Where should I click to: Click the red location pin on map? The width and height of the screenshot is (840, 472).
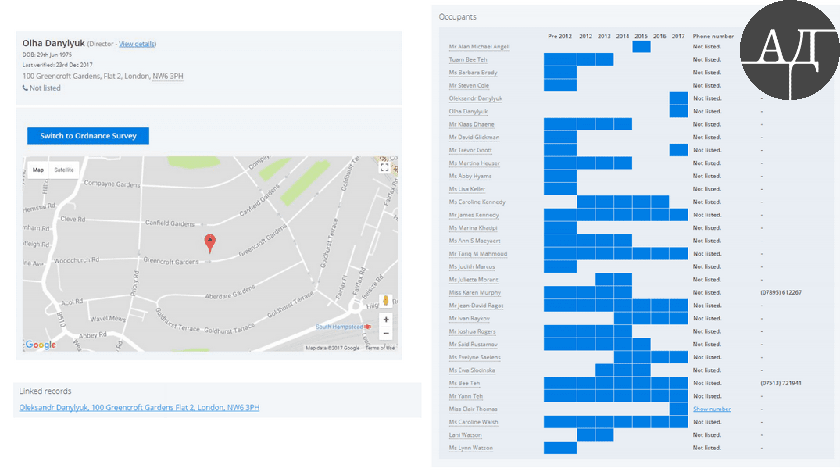coord(209,242)
